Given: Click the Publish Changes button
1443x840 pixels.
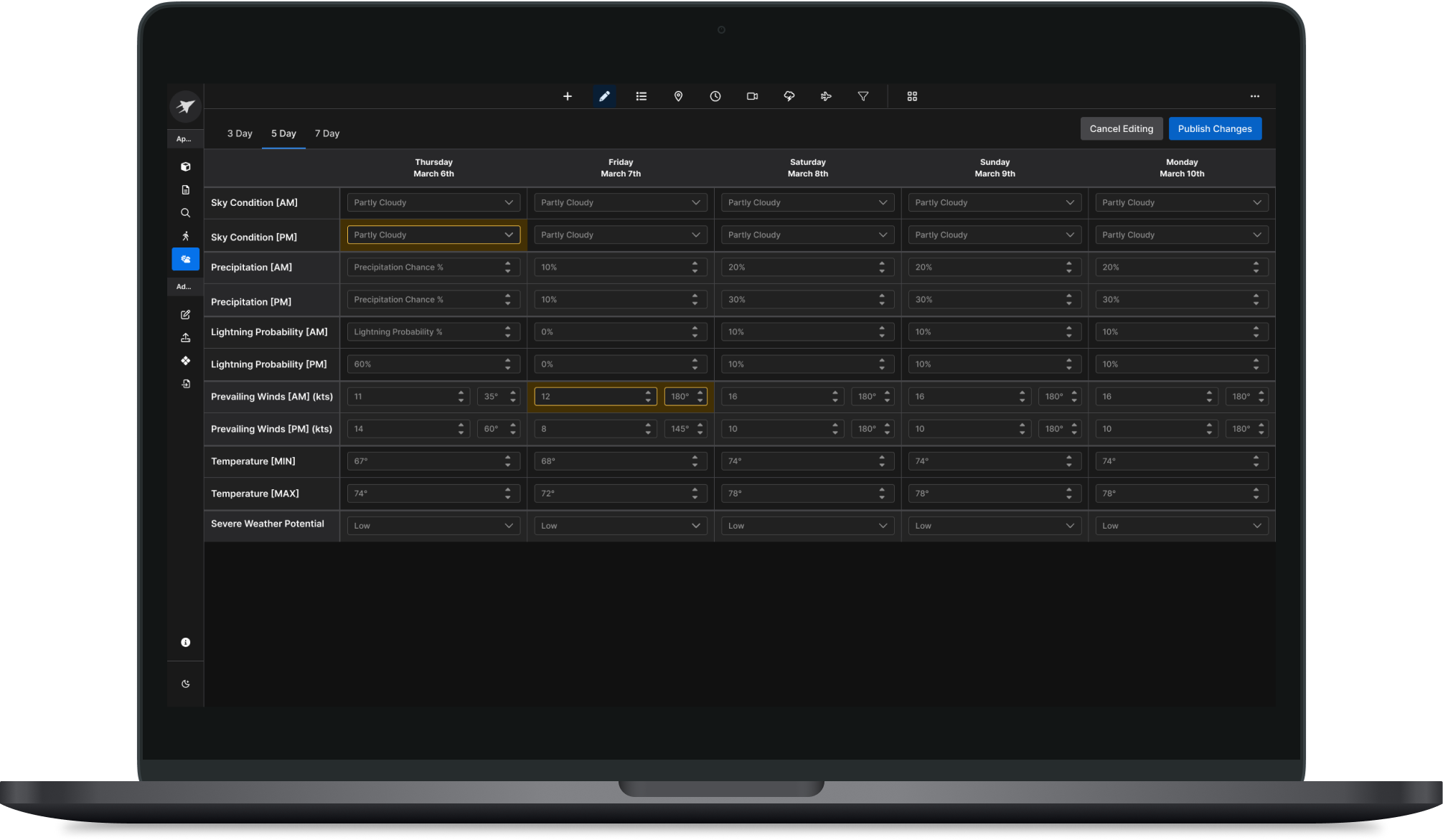Looking at the screenshot, I should pyautogui.click(x=1214, y=129).
